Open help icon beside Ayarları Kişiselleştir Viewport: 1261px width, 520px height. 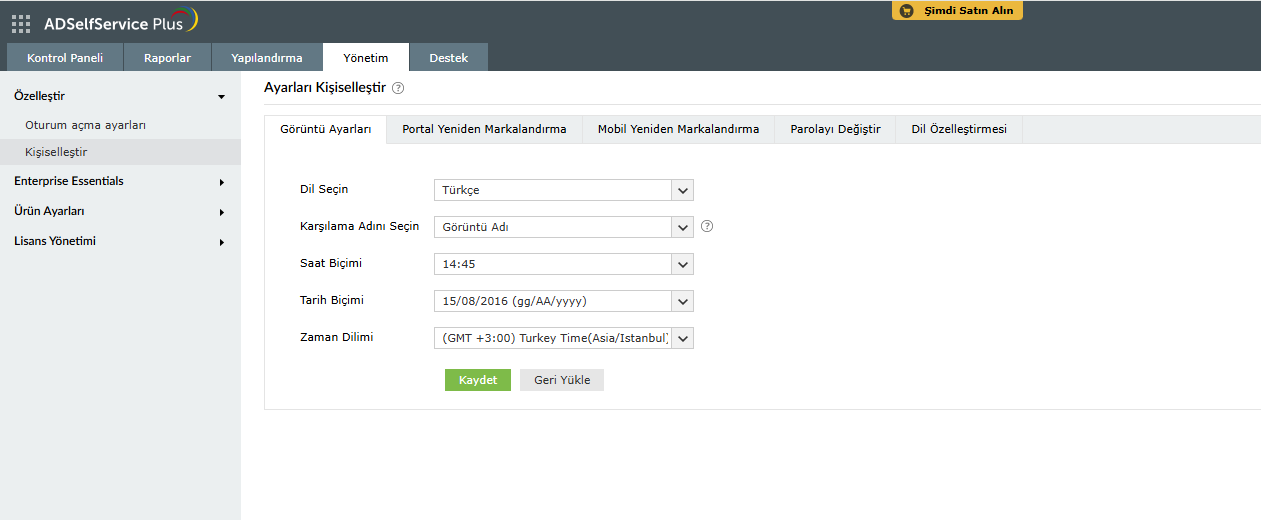(x=398, y=88)
